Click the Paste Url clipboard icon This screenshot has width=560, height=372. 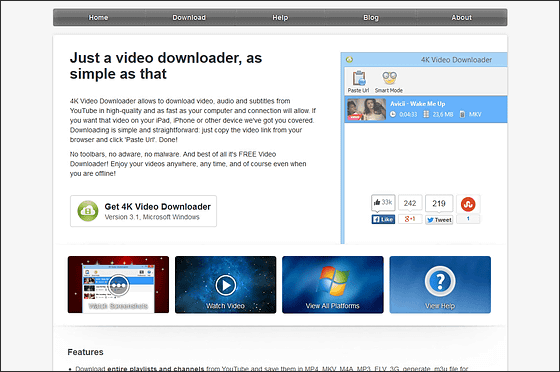tap(359, 79)
